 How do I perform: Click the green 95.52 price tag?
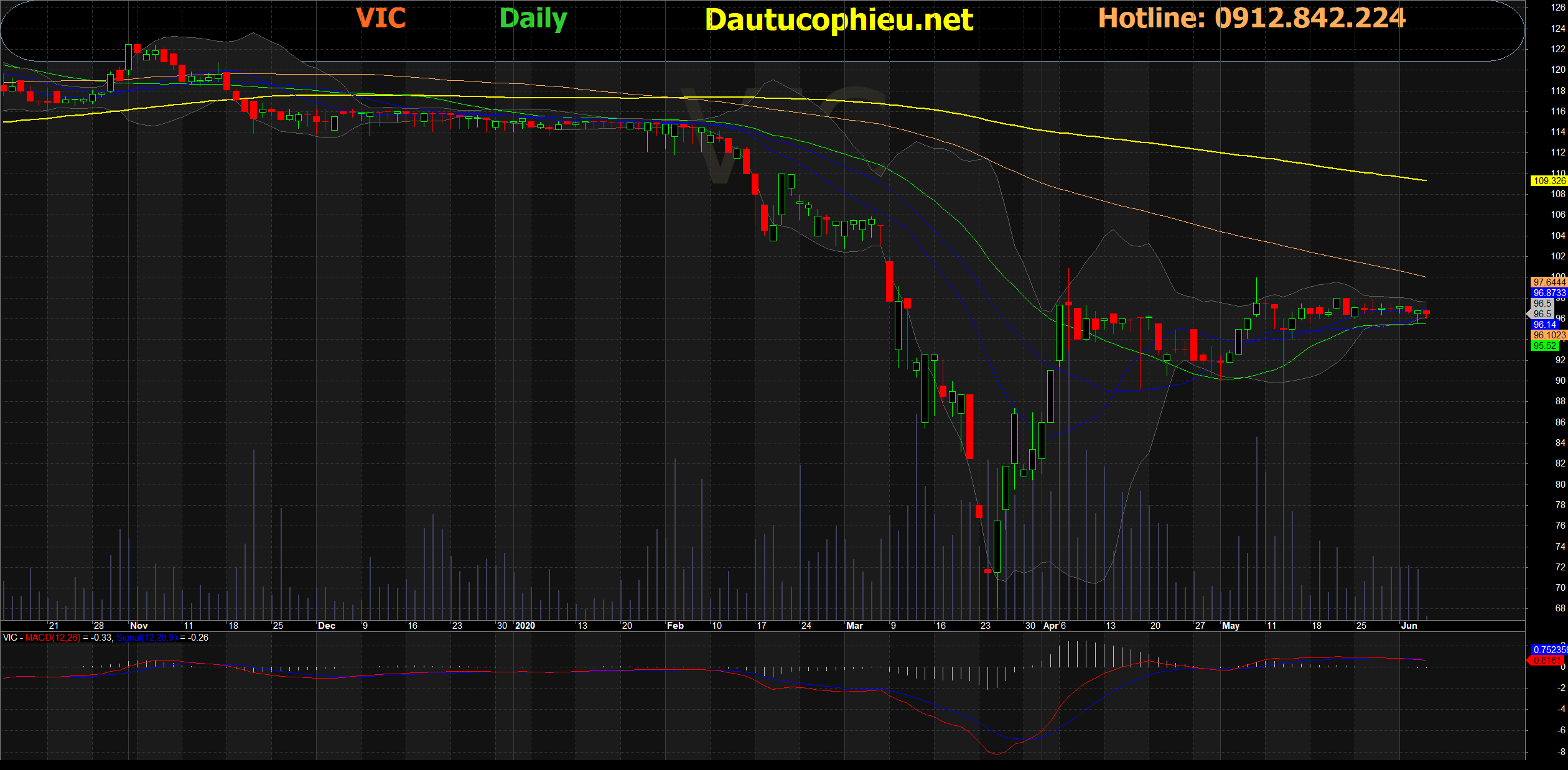point(1544,346)
